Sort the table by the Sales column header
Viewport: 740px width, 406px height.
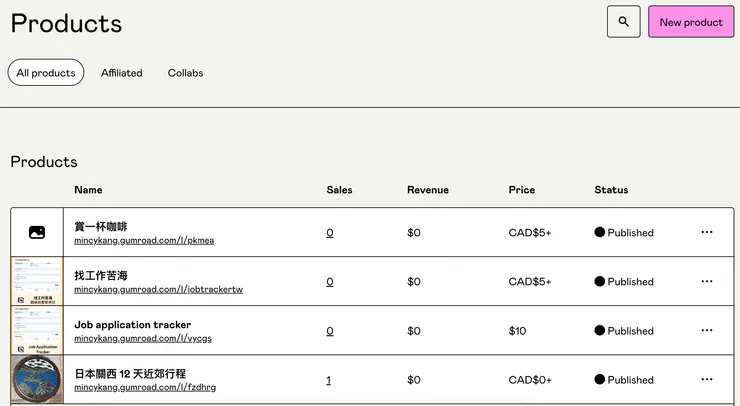coord(339,190)
